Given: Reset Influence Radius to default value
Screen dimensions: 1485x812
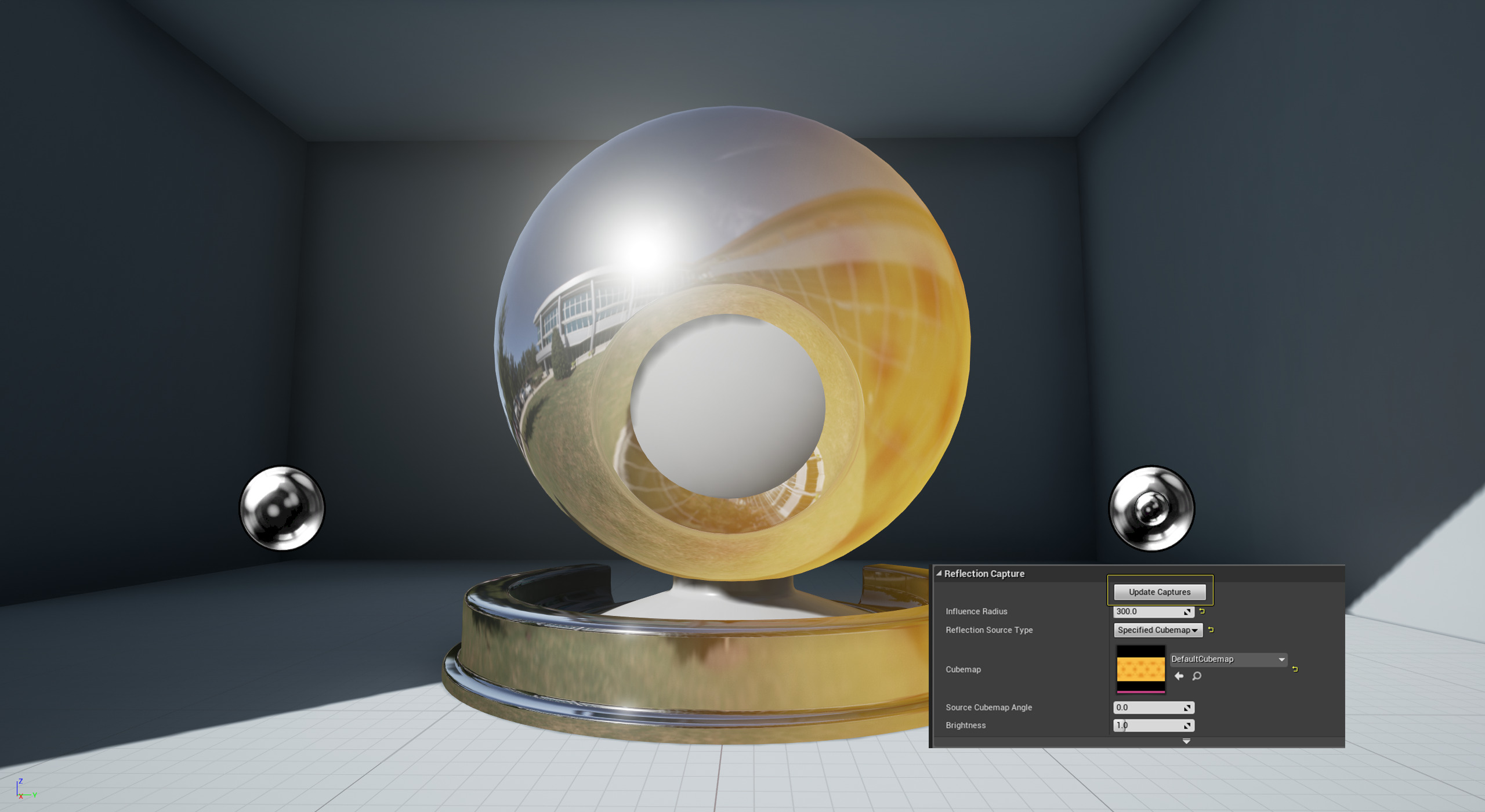Looking at the screenshot, I should pyautogui.click(x=1202, y=611).
